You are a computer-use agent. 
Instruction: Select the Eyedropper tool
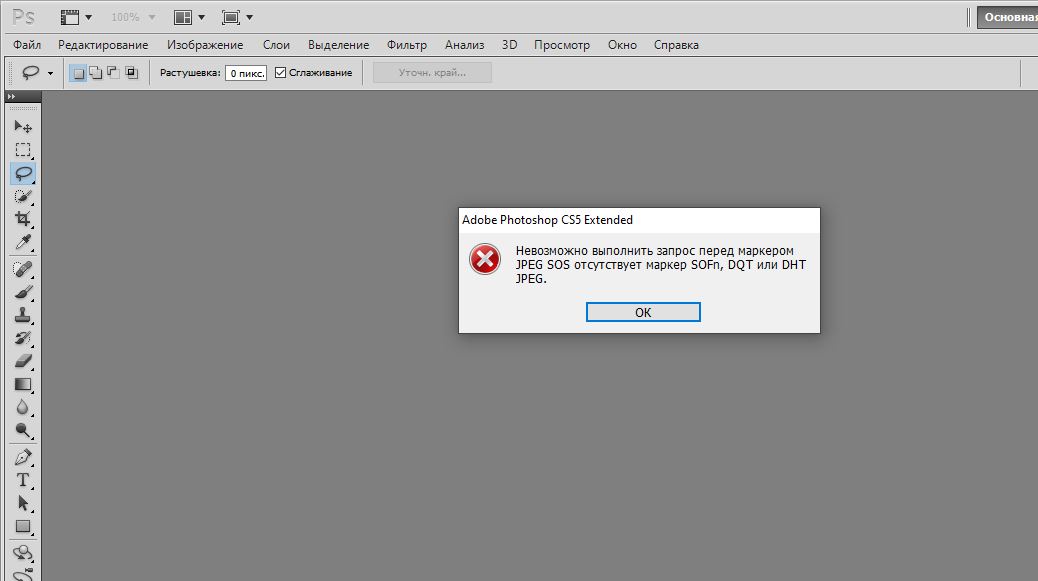pos(23,242)
